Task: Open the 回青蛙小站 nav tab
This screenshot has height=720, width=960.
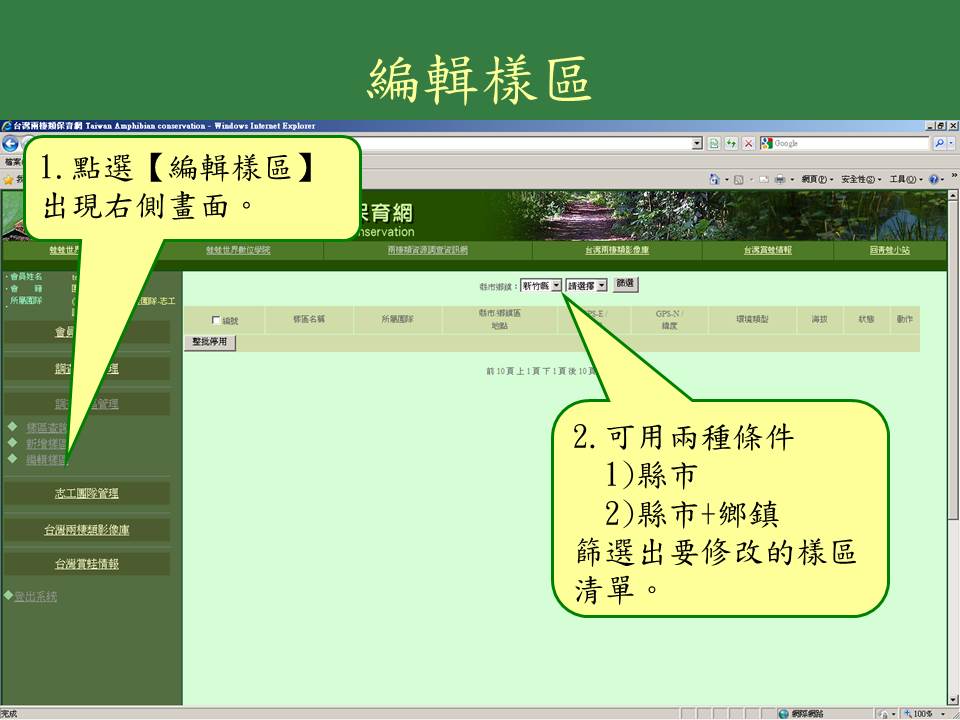Action: click(x=890, y=250)
